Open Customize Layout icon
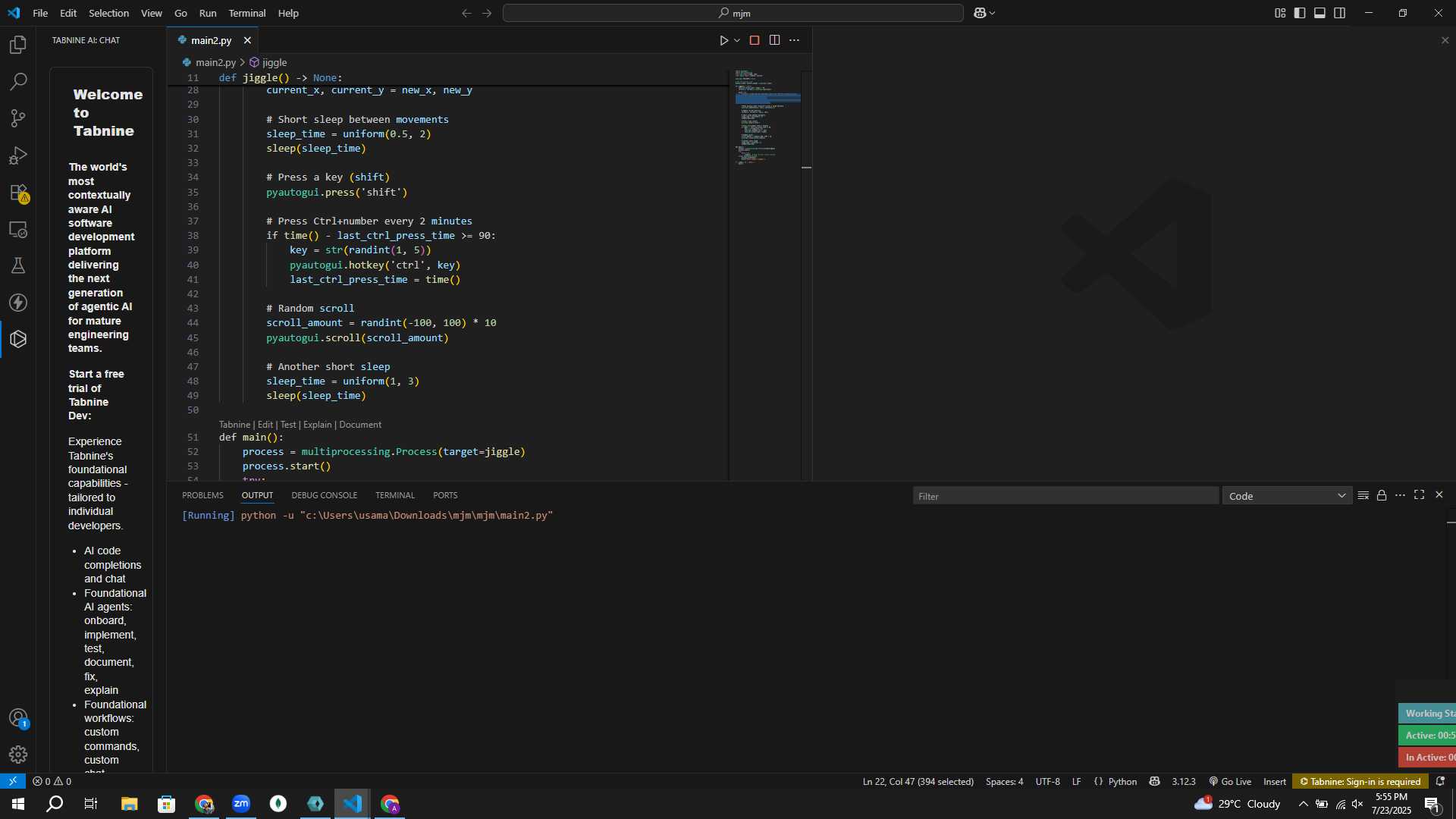This screenshot has width=1456, height=819. tap(1280, 13)
